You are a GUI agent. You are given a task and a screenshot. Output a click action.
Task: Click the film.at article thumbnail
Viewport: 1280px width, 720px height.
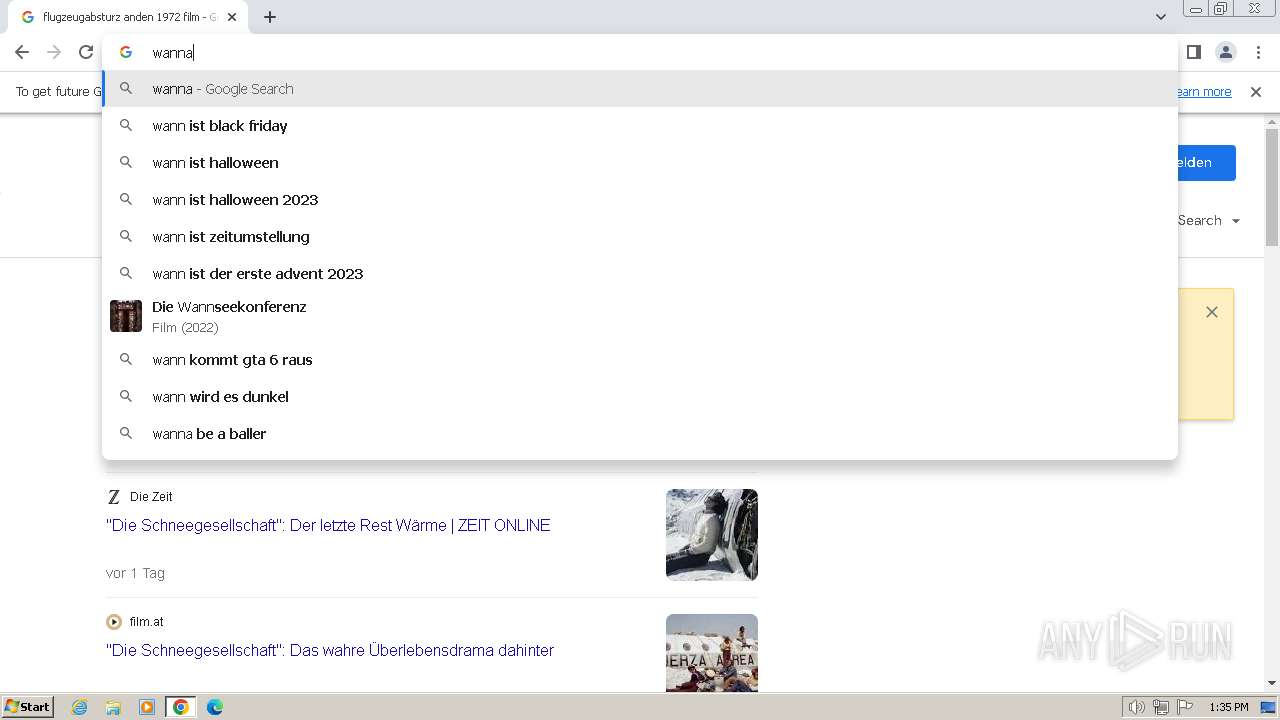[x=712, y=653]
